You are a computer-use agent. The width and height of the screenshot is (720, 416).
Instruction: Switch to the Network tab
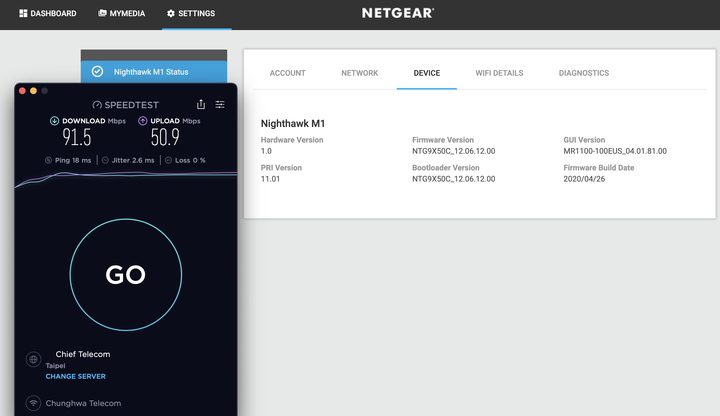(x=360, y=73)
